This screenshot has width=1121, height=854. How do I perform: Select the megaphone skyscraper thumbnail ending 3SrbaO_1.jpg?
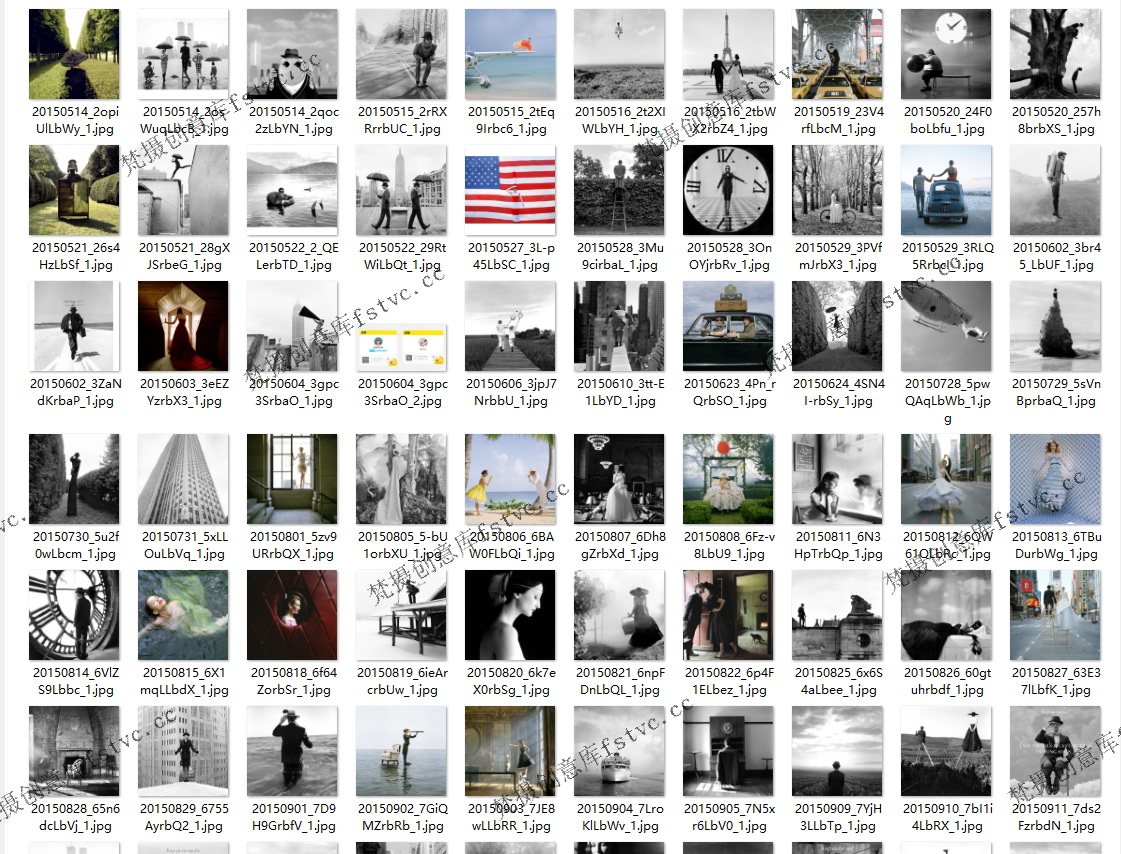[x=292, y=326]
